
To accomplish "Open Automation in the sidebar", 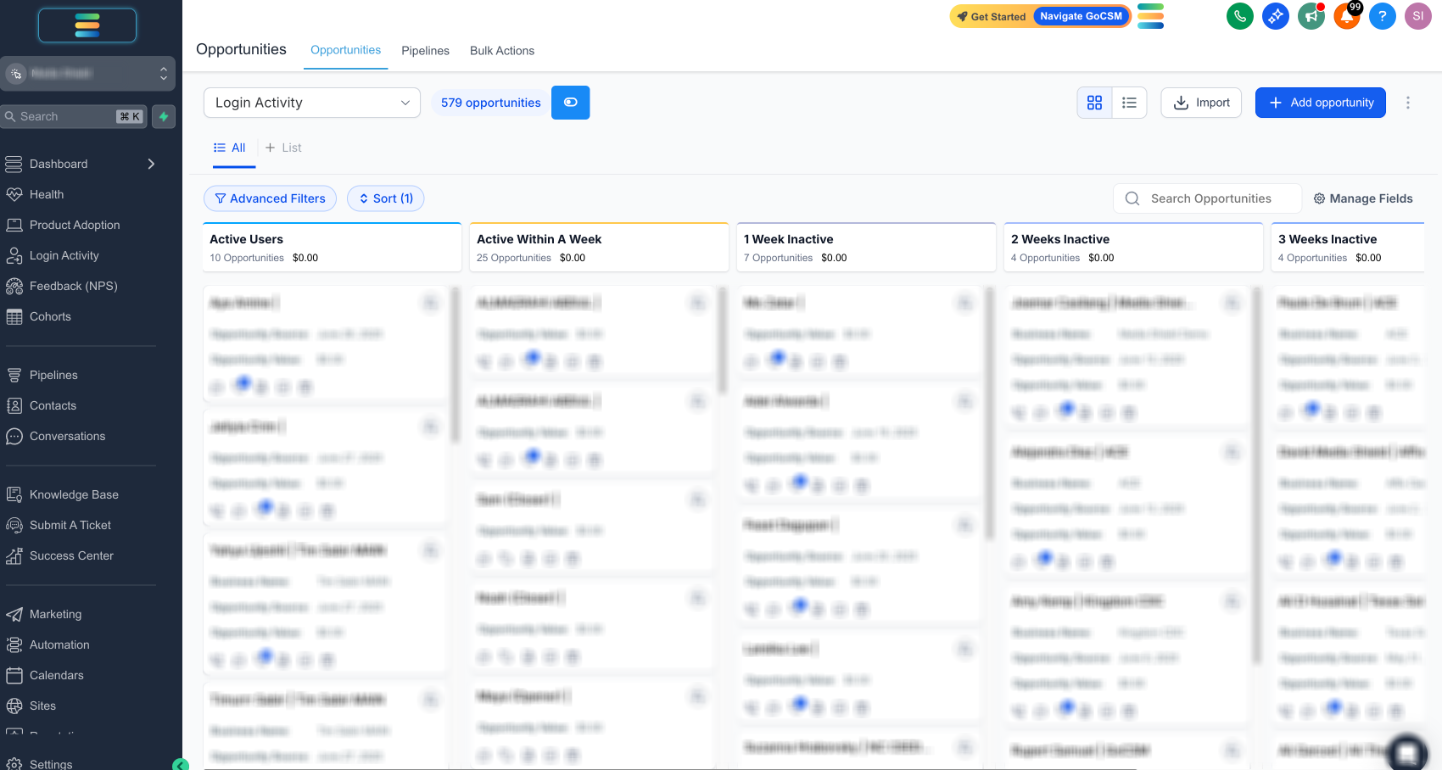I will [x=59, y=645].
